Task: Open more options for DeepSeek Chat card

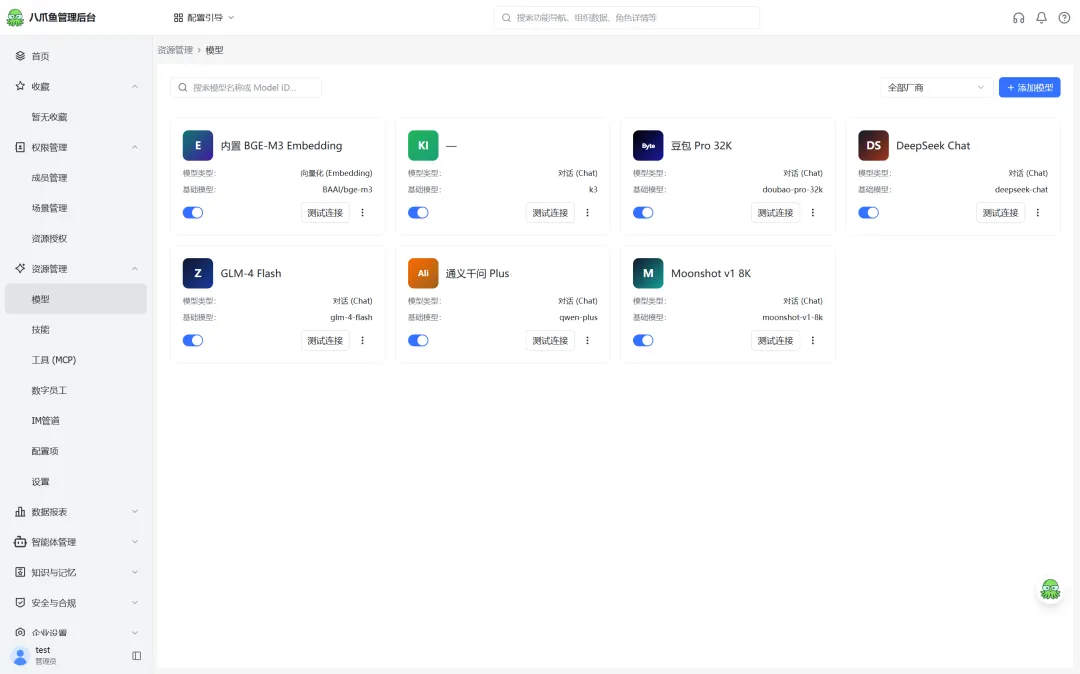Action: pos(1037,213)
